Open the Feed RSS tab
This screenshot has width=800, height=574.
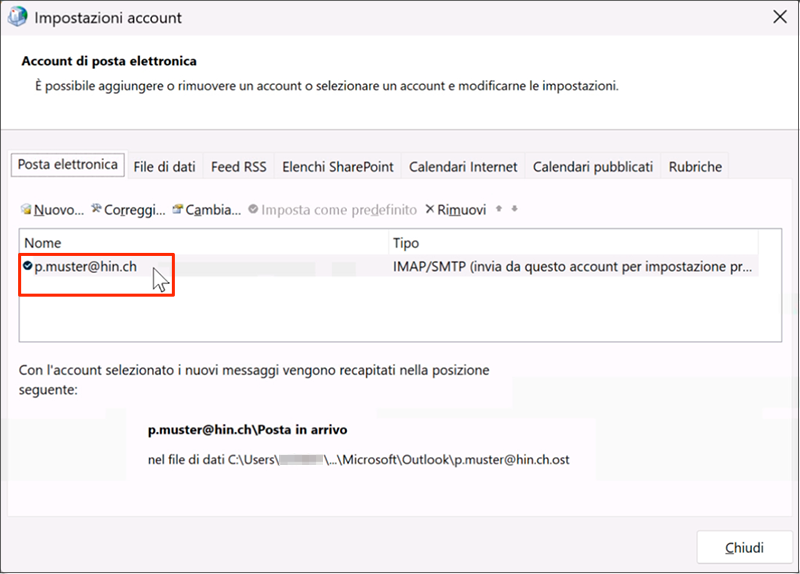click(x=239, y=167)
